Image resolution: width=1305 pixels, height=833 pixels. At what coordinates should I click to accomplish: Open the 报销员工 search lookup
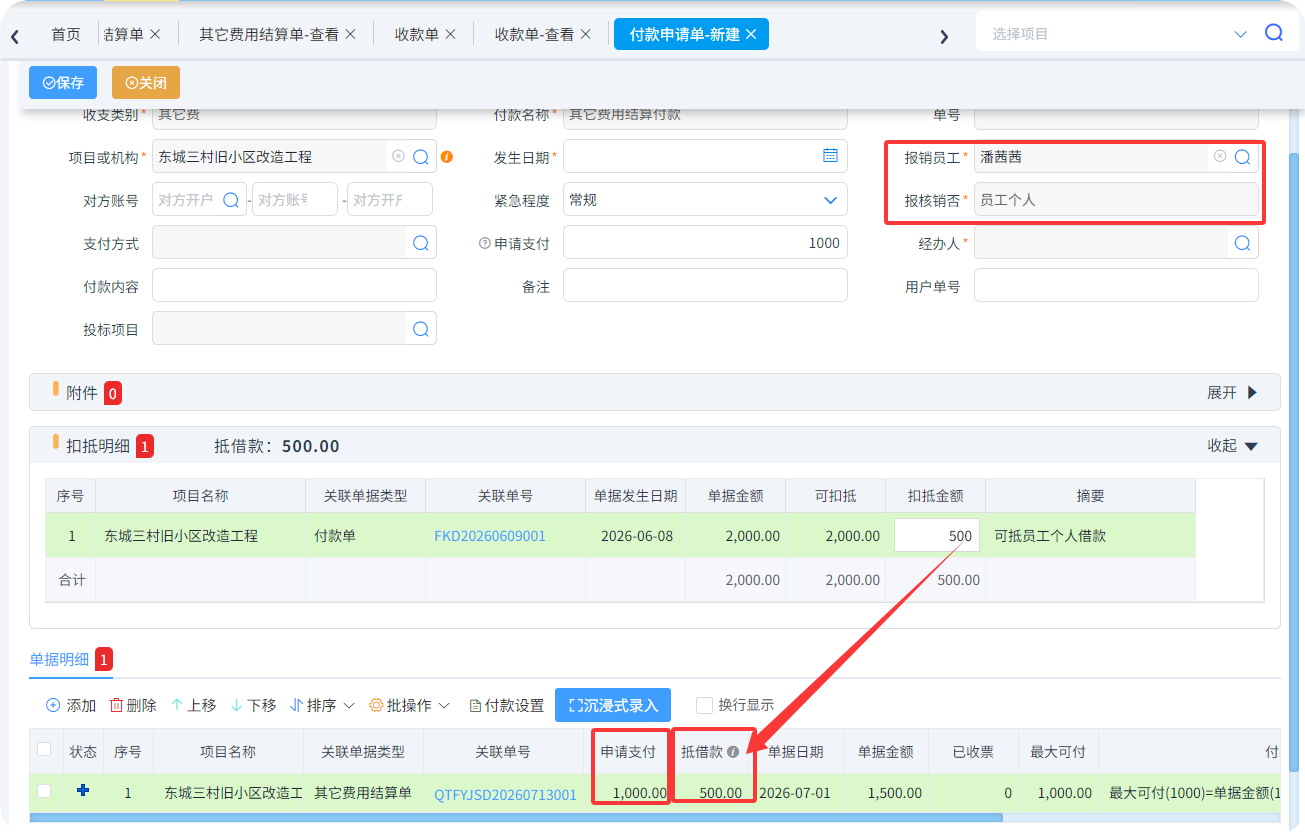click(x=1242, y=157)
